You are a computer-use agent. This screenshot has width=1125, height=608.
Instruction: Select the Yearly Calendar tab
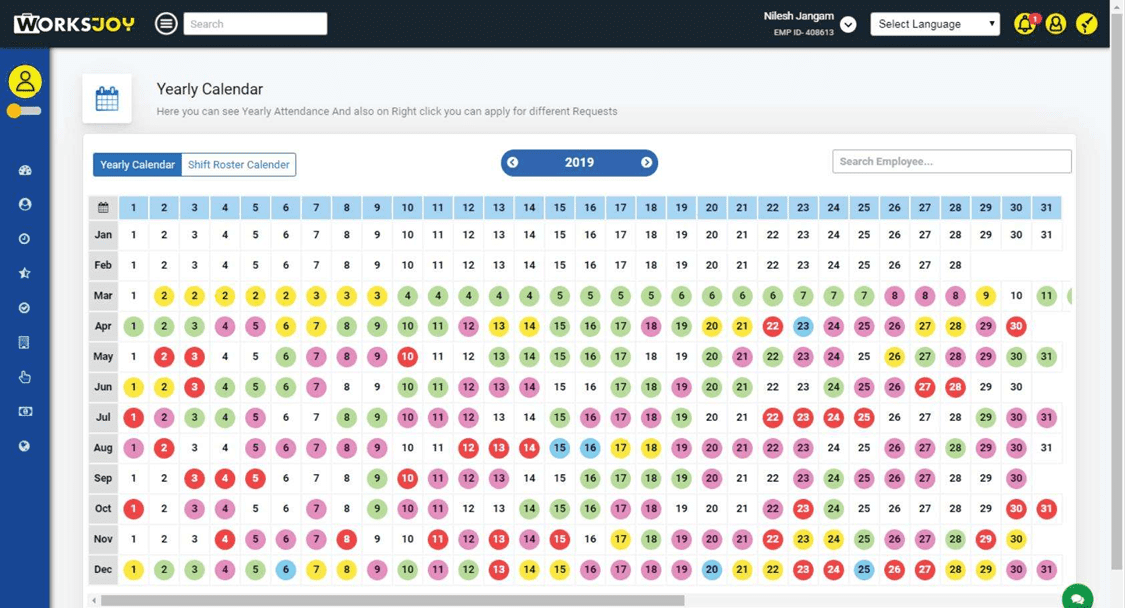pyautogui.click(x=137, y=165)
